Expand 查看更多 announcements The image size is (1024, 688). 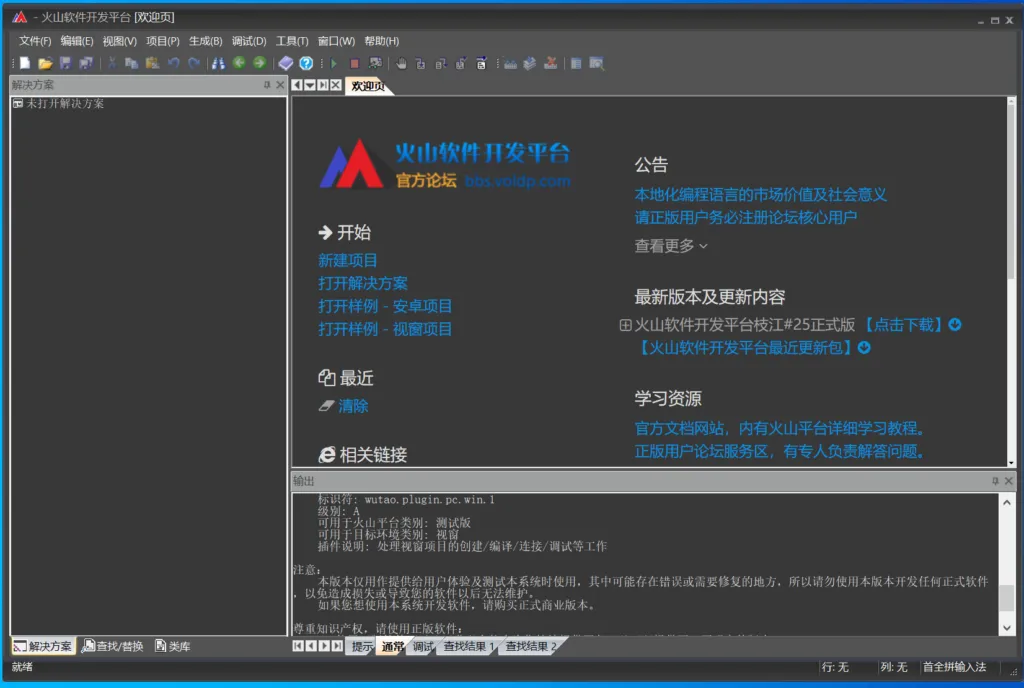point(671,246)
